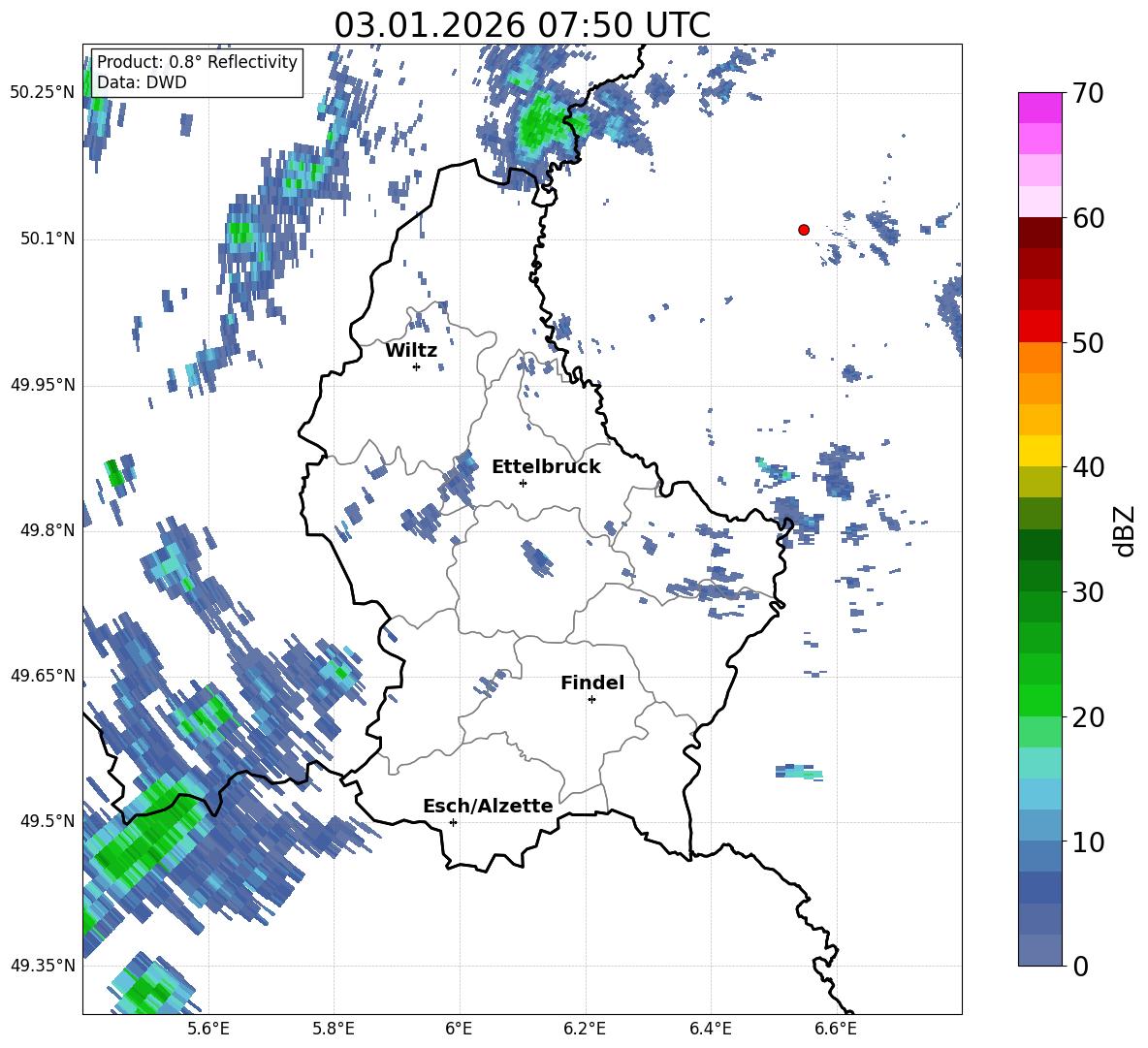Pick the orange colorbar swatch just below the 50 tick

pyautogui.click(x=1039, y=358)
